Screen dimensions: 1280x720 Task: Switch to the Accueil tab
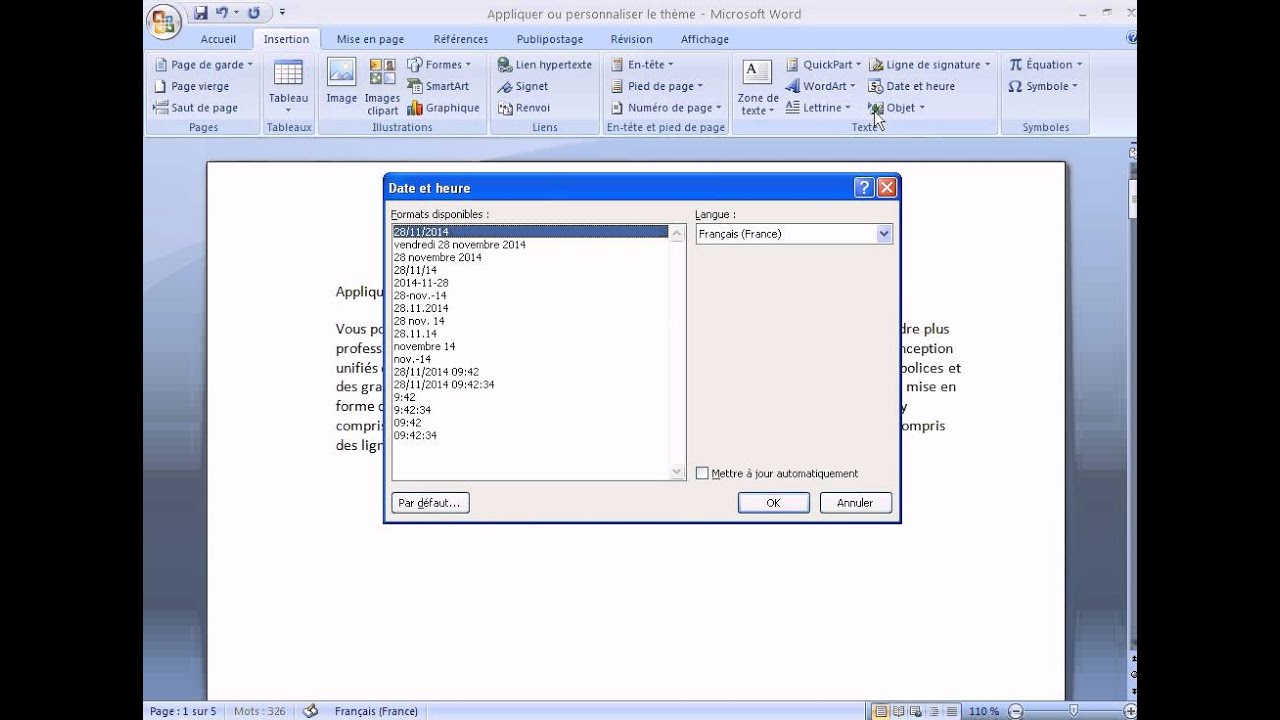point(218,39)
